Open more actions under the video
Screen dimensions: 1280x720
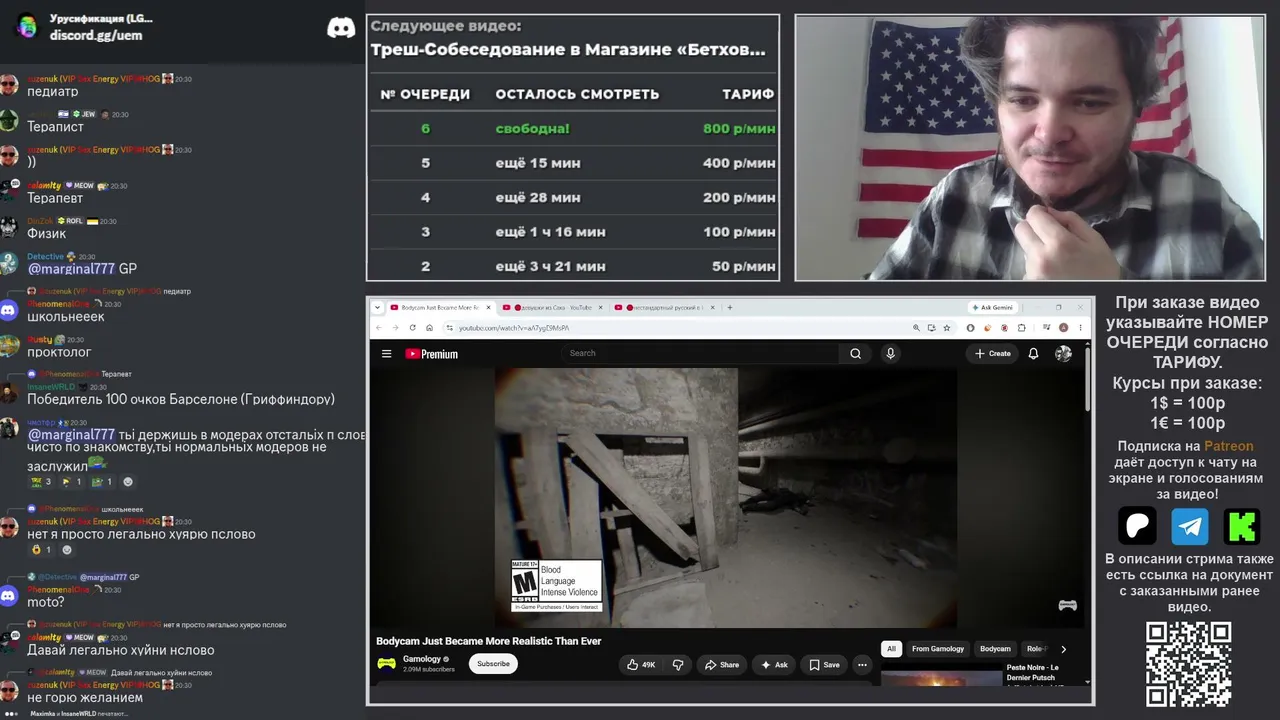862,664
